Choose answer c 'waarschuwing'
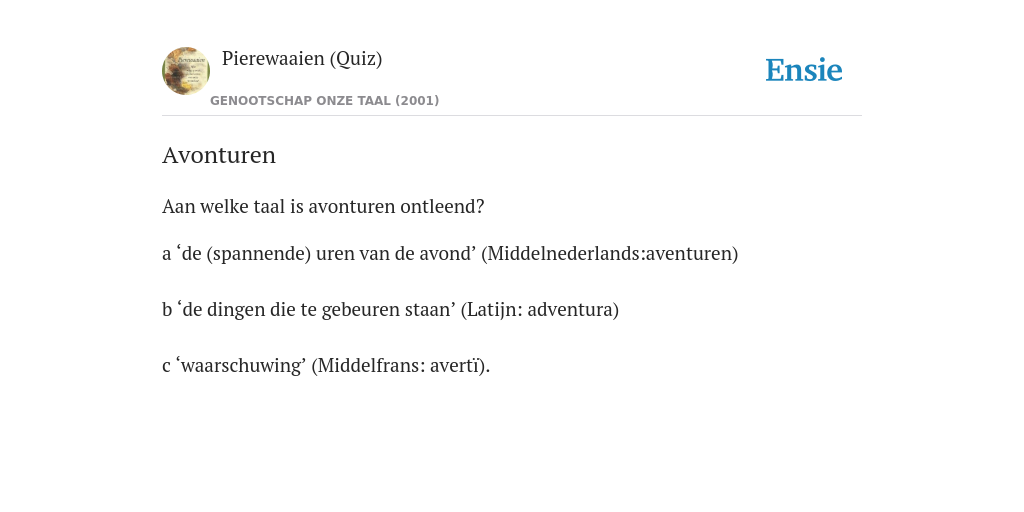Viewport: 1024px width, 512px height. click(326, 366)
